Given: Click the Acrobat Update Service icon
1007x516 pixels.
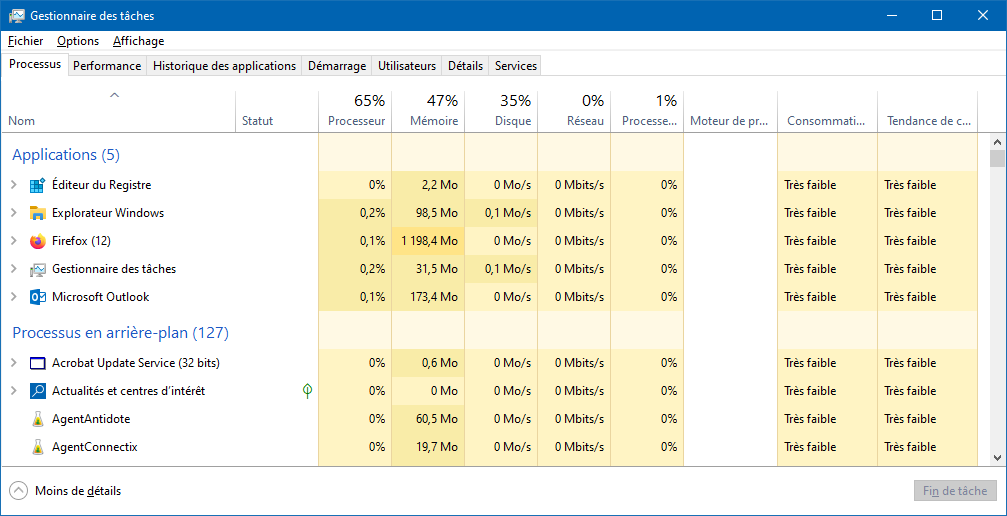Looking at the screenshot, I should (x=38, y=363).
